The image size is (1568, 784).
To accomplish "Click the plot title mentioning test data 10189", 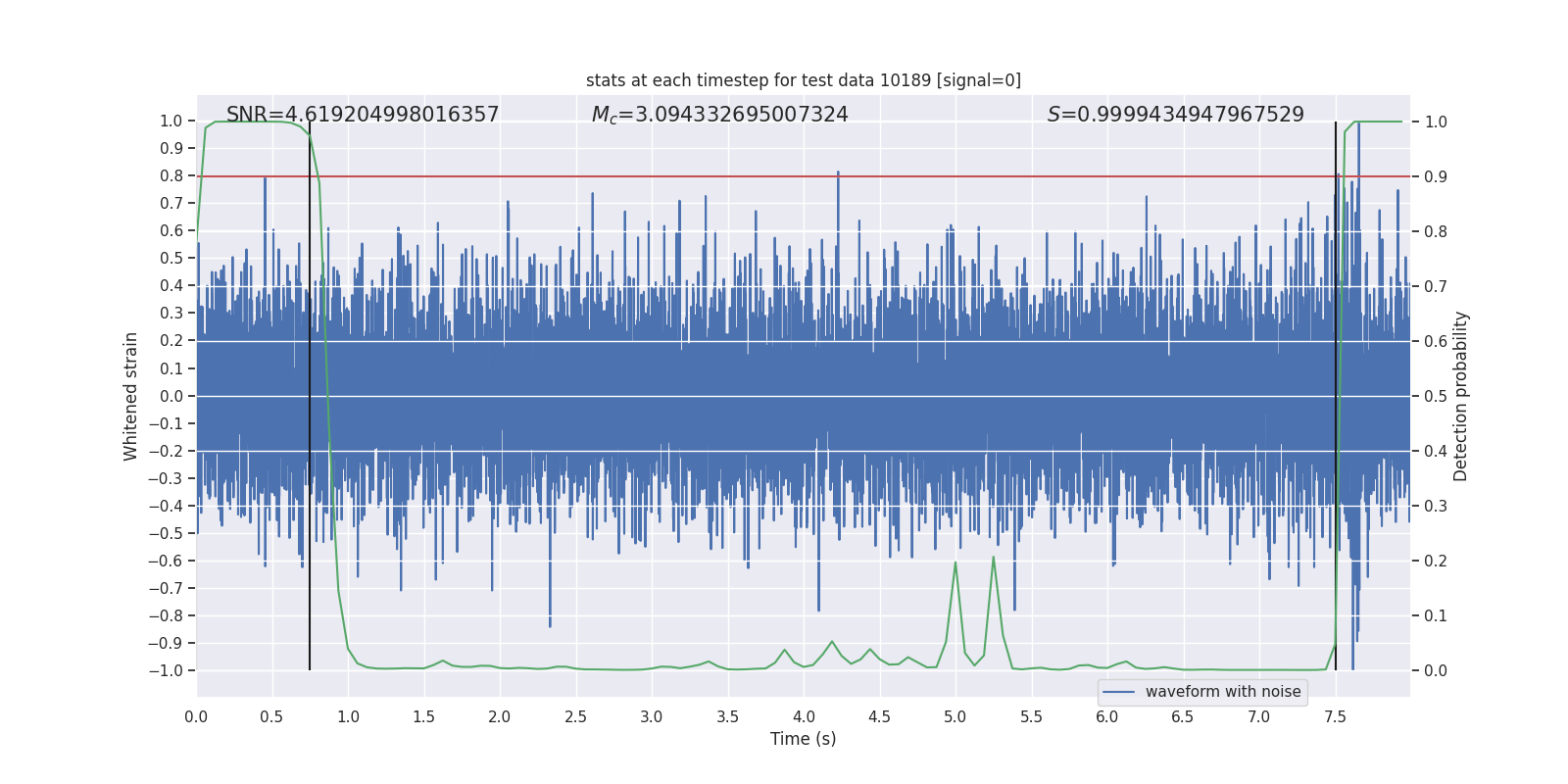I will 803,80.
